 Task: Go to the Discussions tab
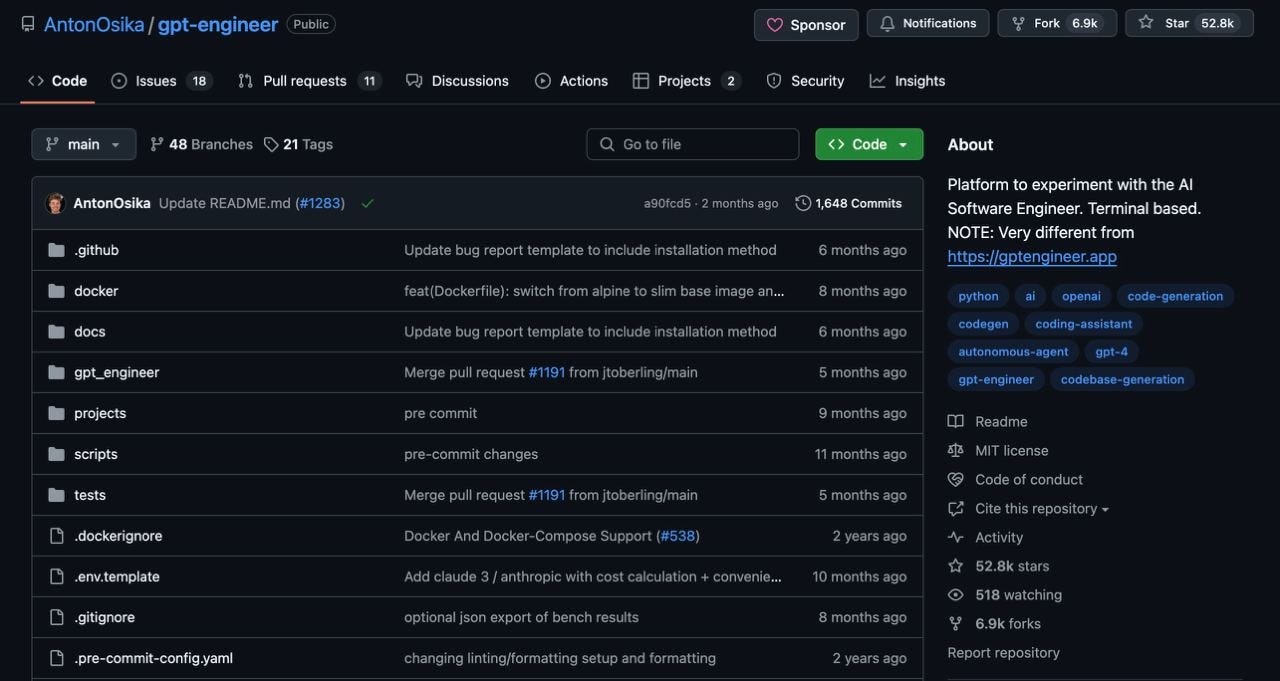coord(457,81)
